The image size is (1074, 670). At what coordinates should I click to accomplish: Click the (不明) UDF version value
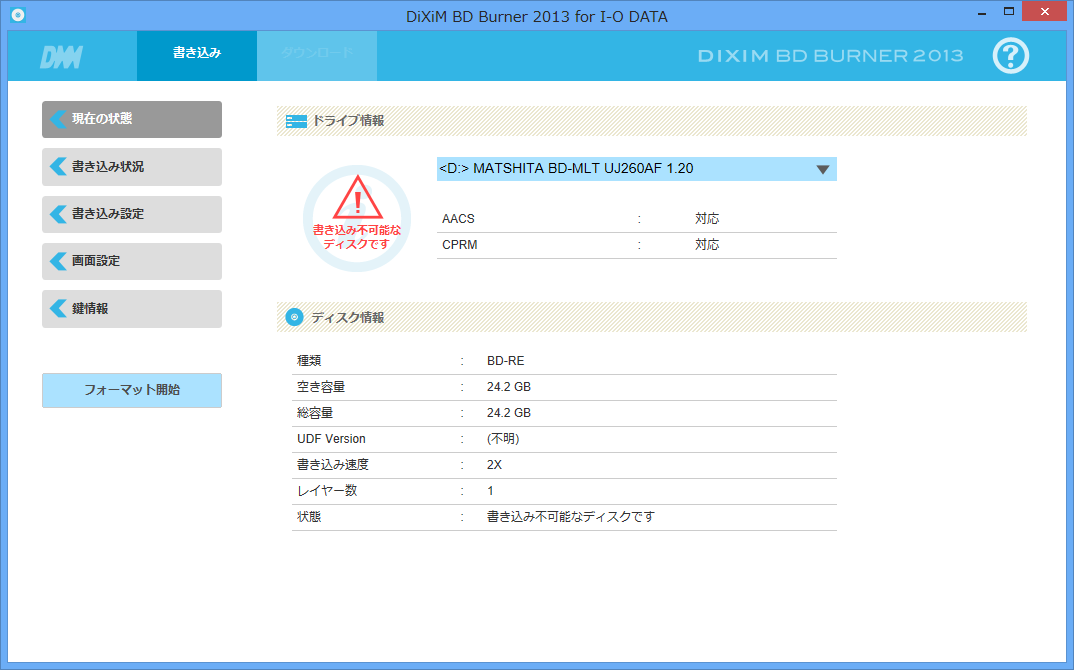(x=503, y=439)
